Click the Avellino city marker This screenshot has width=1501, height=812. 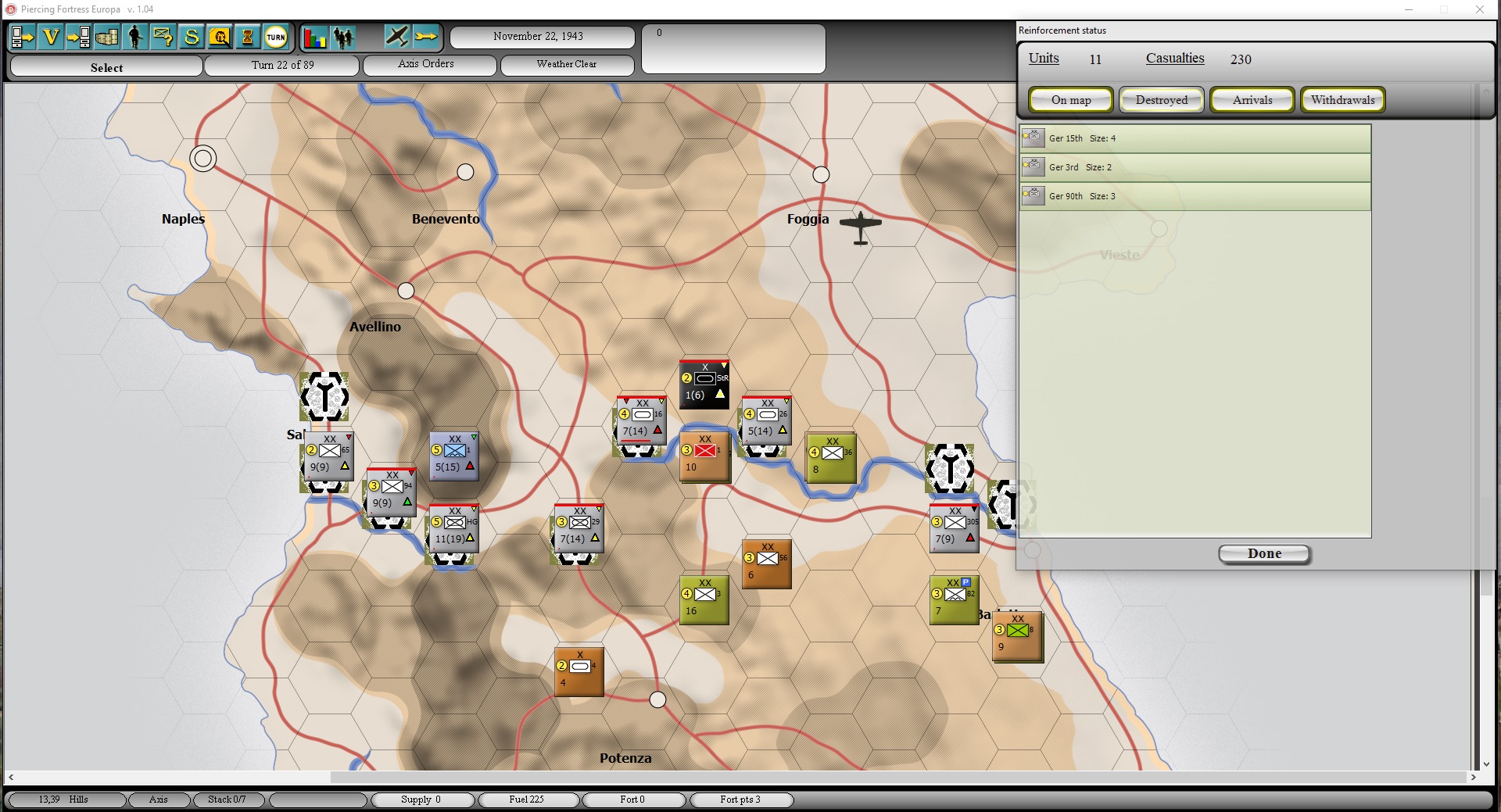pyautogui.click(x=406, y=291)
